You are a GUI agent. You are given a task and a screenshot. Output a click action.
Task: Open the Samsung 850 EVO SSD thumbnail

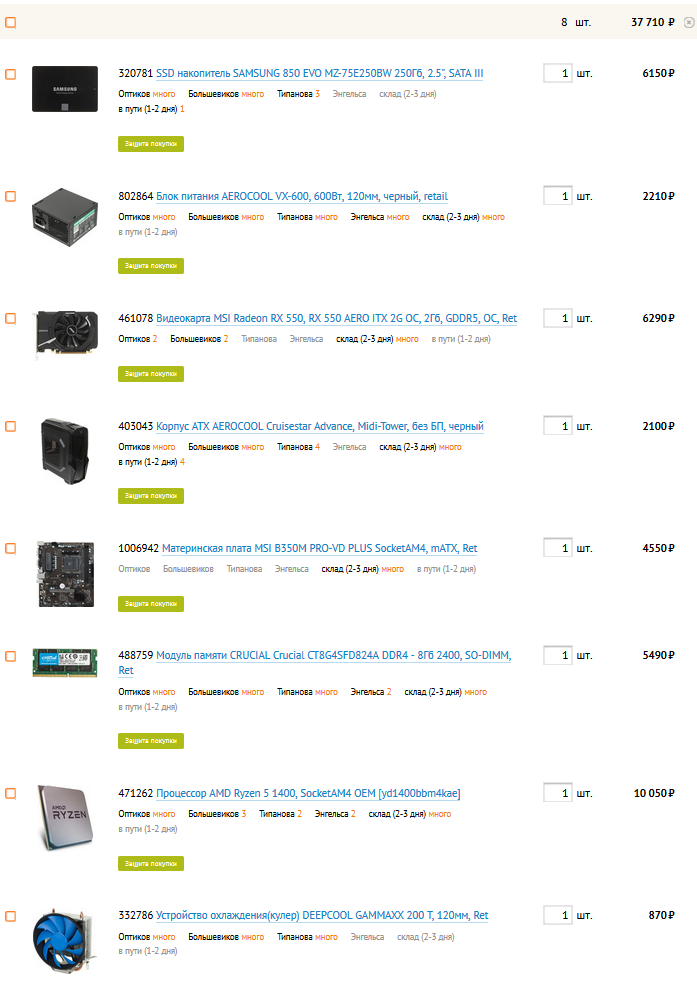65,89
